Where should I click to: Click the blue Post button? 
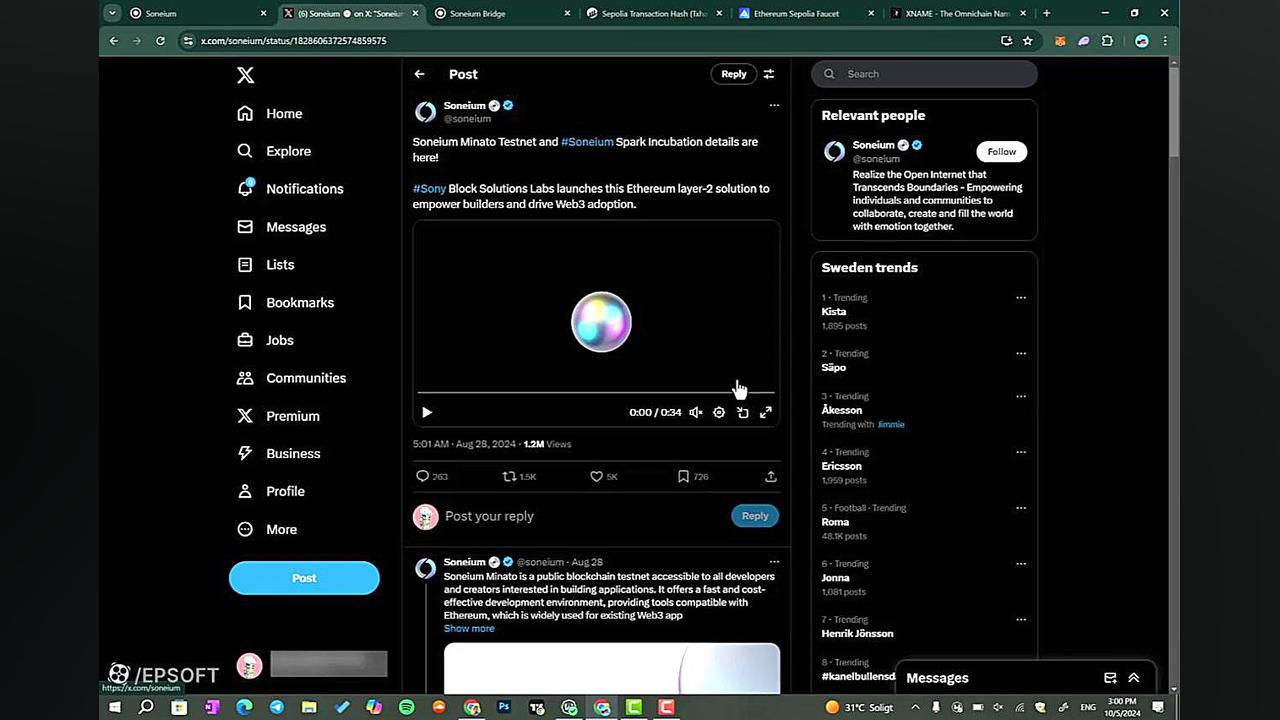304,578
